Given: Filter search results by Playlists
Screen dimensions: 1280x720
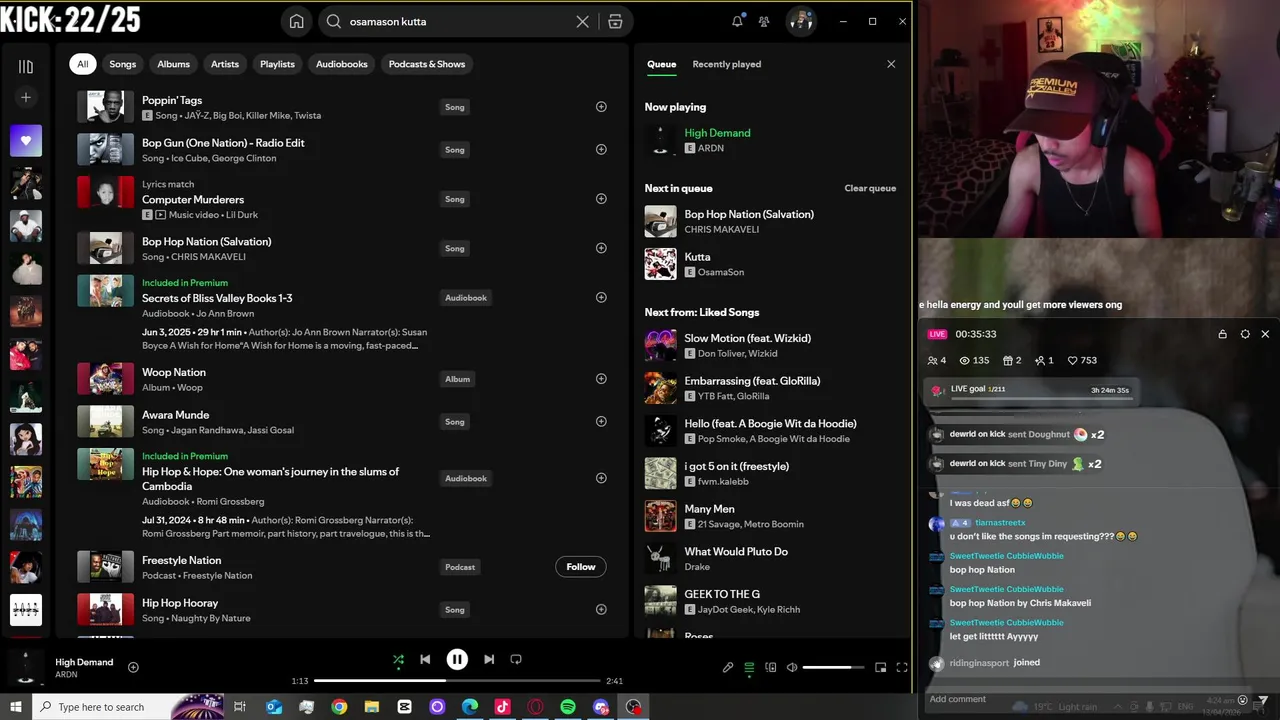Looking at the screenshot, I should [x=277, y=64].
